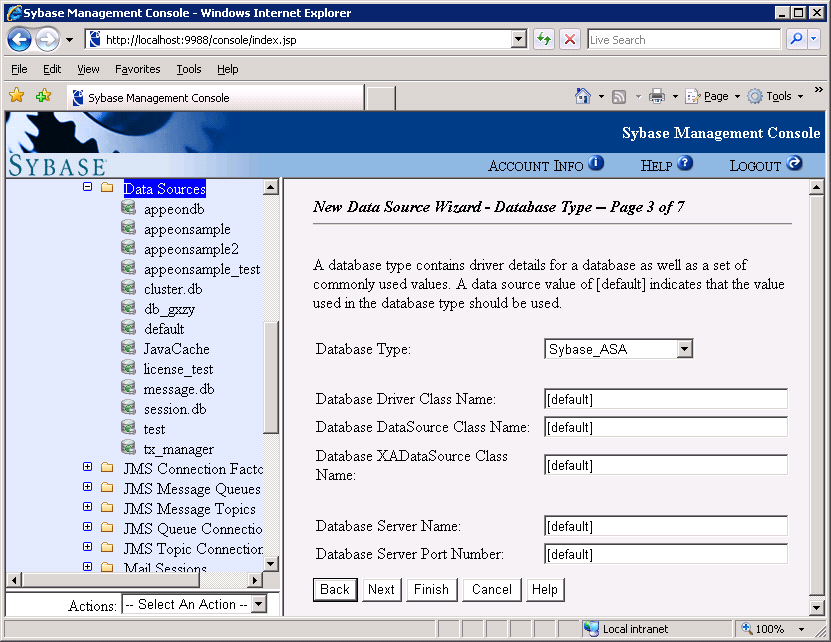Open the Favorites menu
This screenshot has width=831, height=642.
(x=138, y=69)
